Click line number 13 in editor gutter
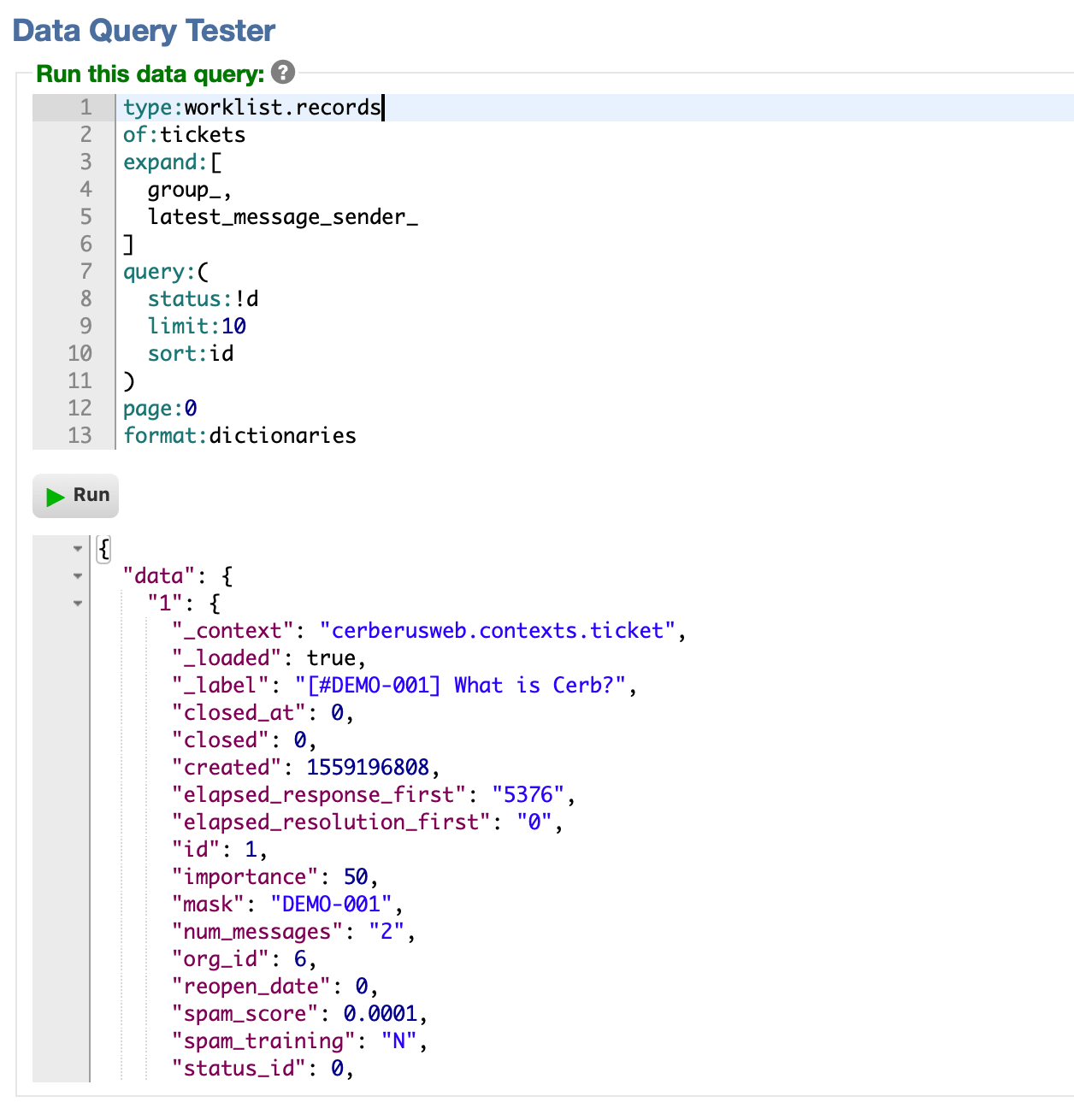The image size is (1074, 1120). click(x=80, y=436)
